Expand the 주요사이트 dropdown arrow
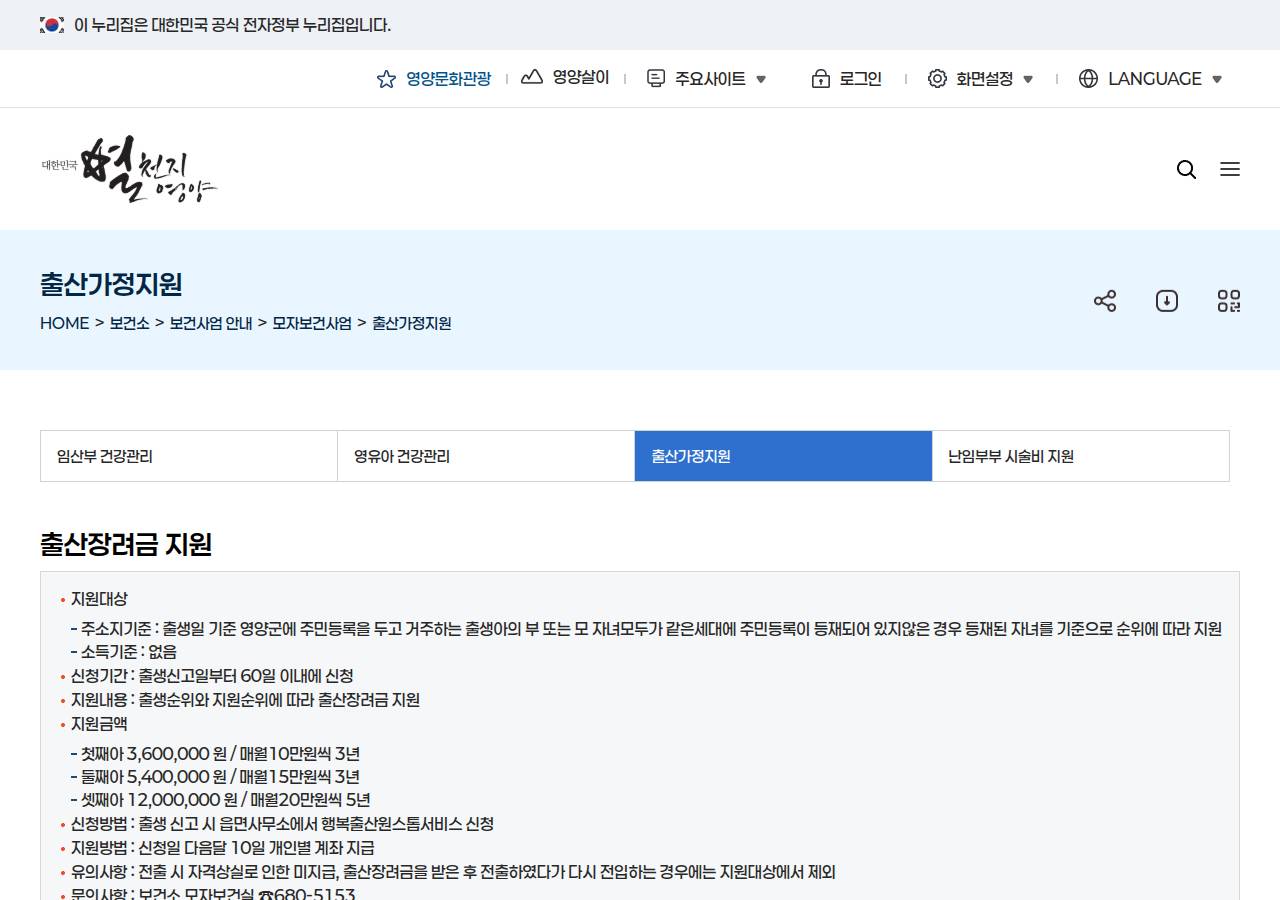The width and height of the screenshot is (1280, 900). [761, 79]
